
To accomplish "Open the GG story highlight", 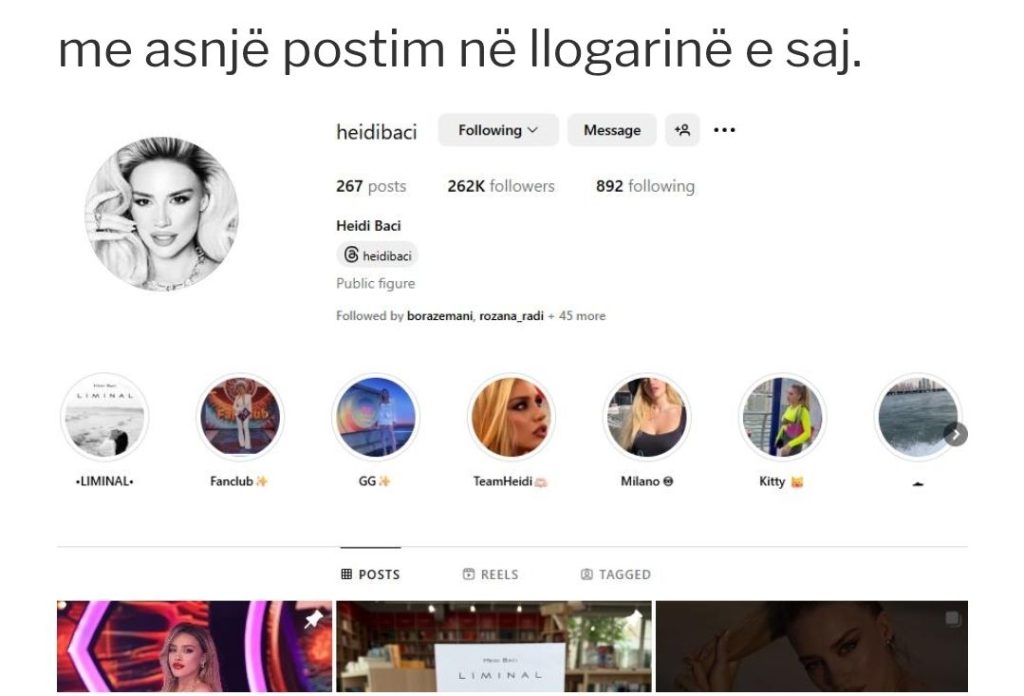I will click(x=376, y=417).
